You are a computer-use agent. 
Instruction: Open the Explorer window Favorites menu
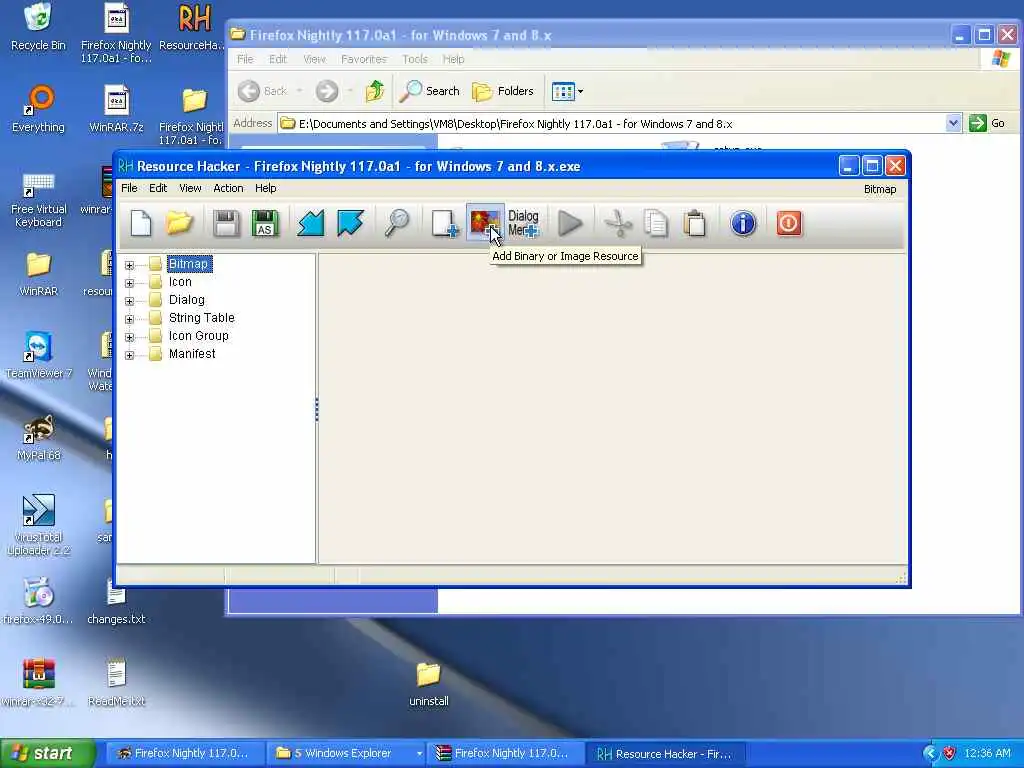coord(364,59)
